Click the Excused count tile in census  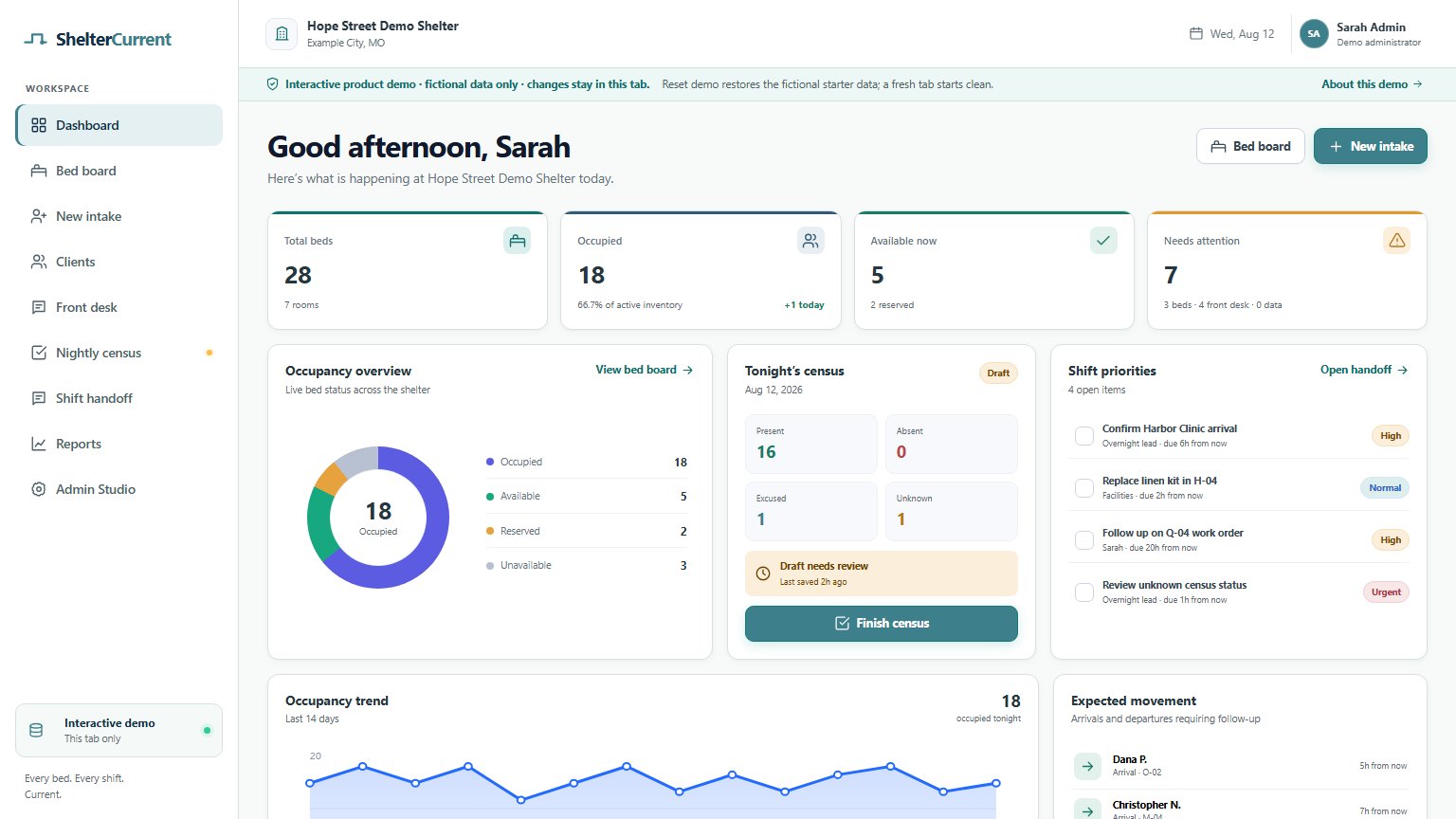click(811, 511)
